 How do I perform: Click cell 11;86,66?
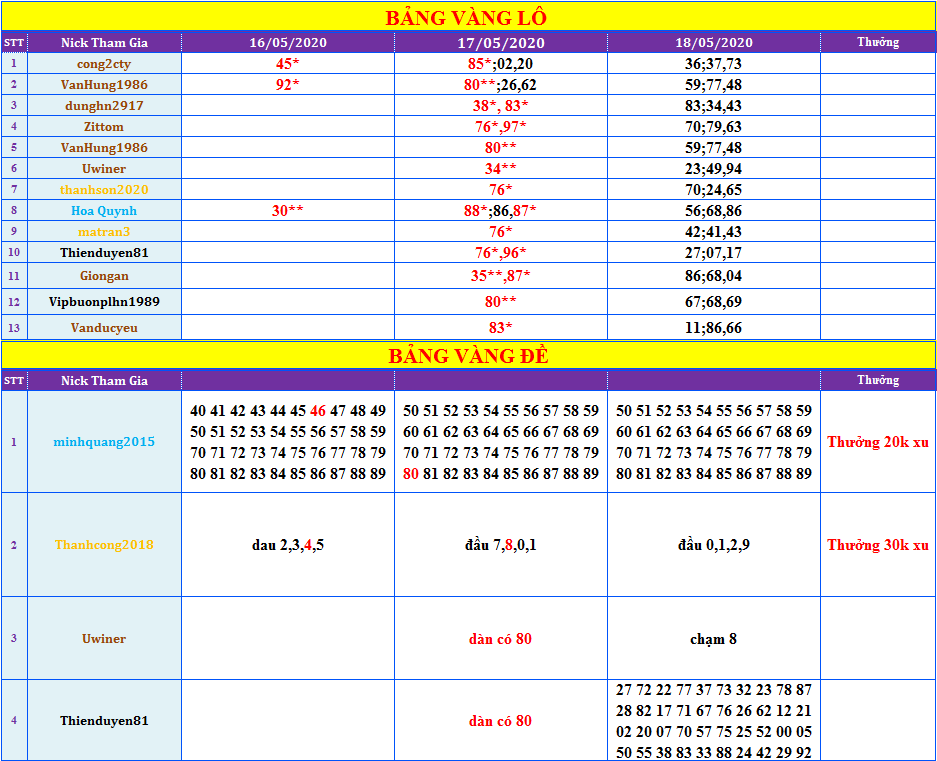tap(714, 328)
